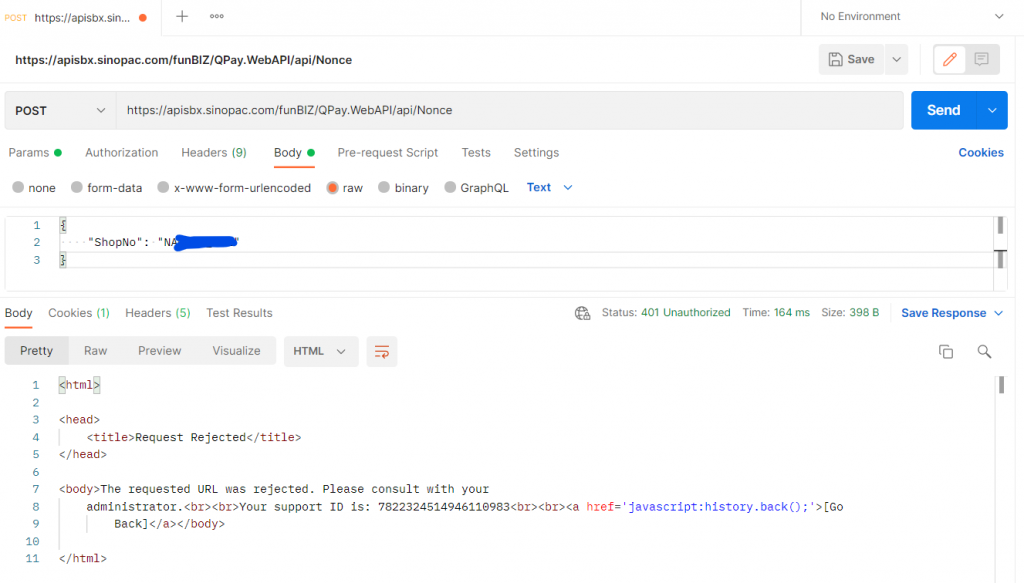Select the binary body type

click(x=384, y=187)
